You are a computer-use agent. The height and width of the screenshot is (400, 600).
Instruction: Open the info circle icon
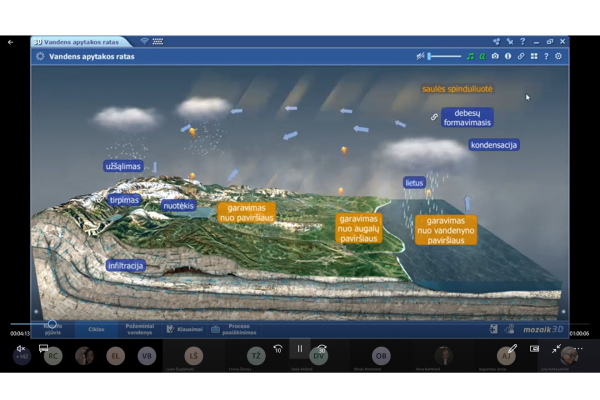tap(508, 56)
